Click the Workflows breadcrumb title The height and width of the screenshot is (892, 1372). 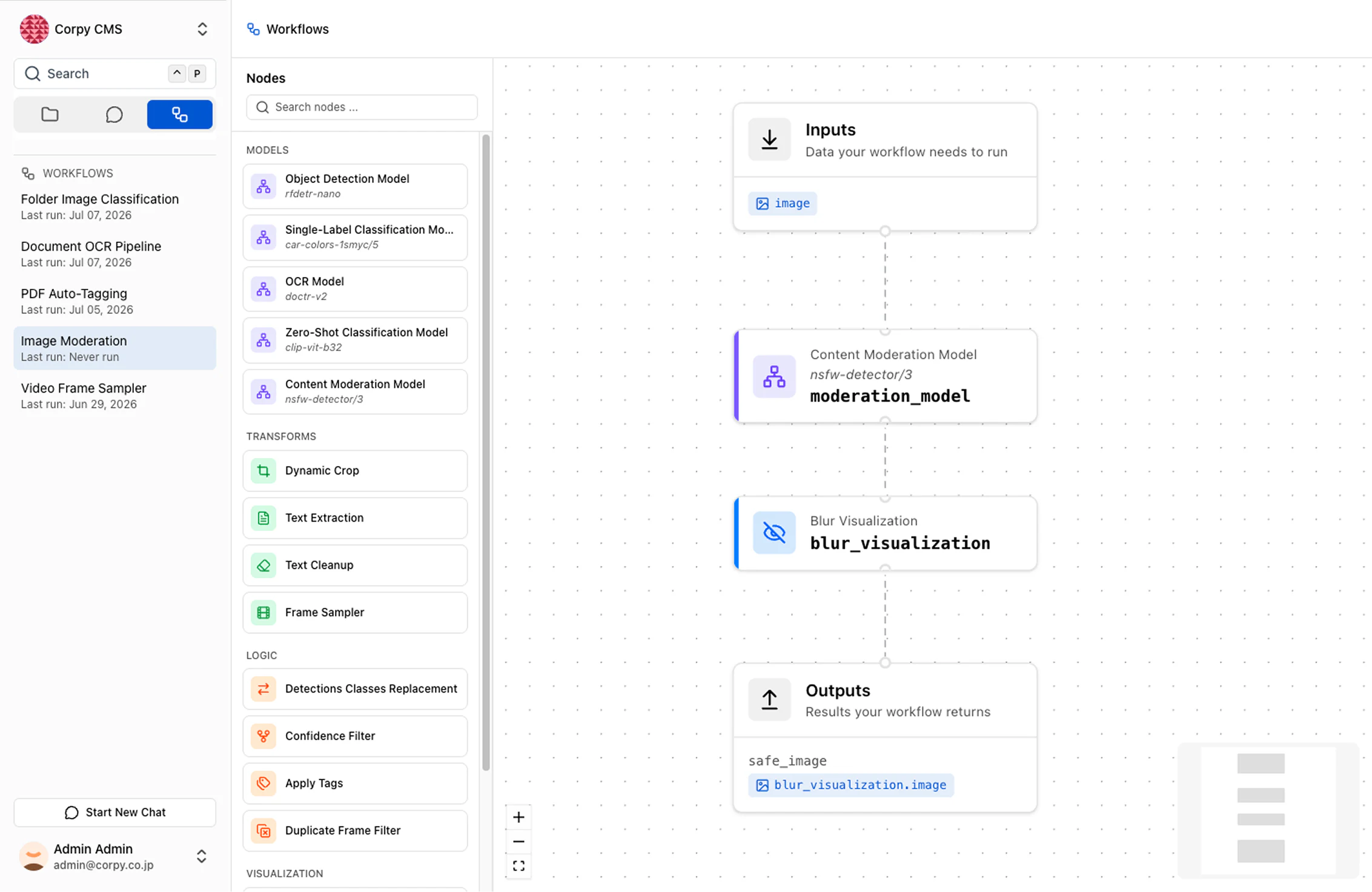(297, 29)
